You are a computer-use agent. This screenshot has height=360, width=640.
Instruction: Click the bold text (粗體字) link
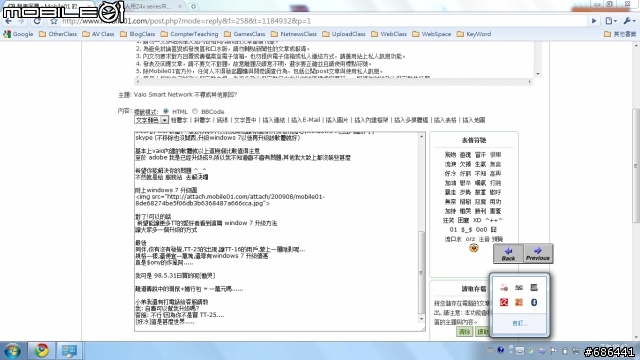click(179, 120)
